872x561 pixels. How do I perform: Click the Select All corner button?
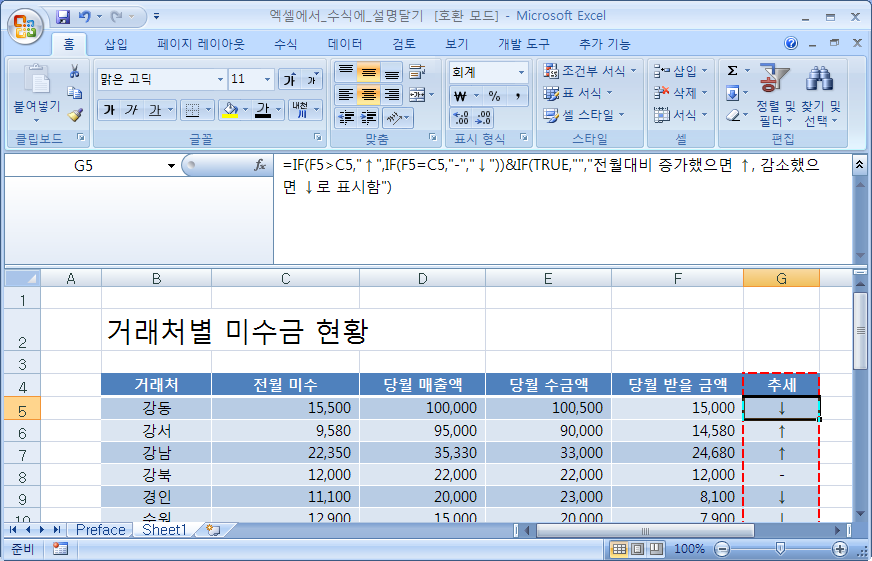click(x=22, y=279)
